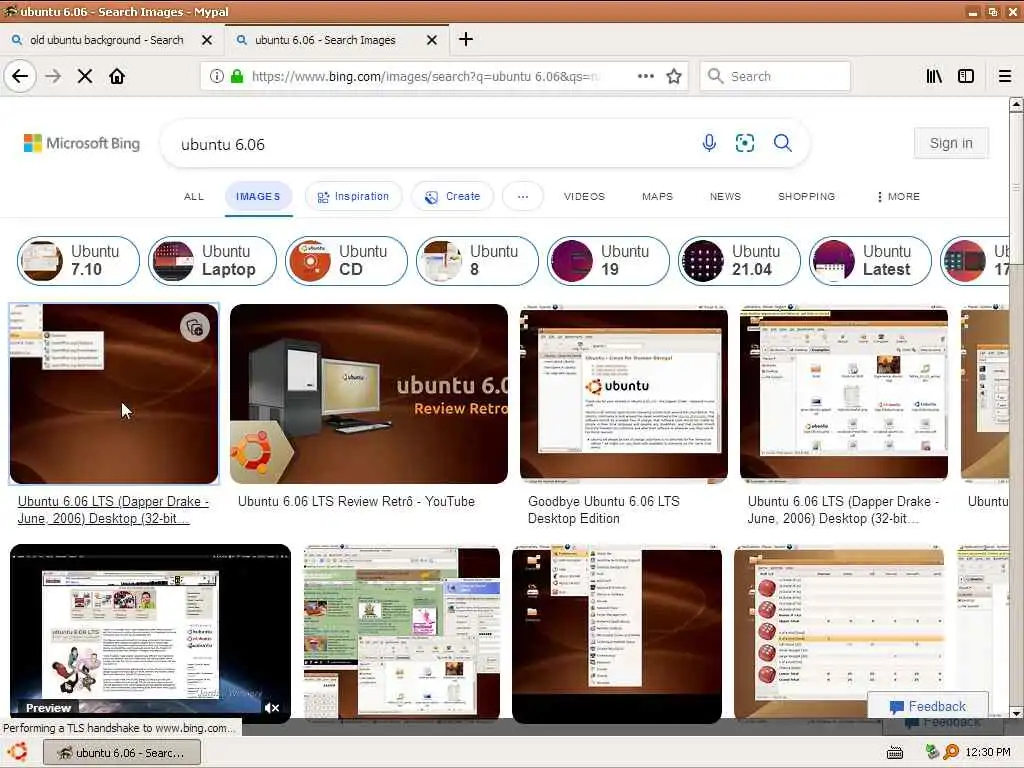Select the IMAGES tab
The image size is (1024, 768).
point(258,197)
